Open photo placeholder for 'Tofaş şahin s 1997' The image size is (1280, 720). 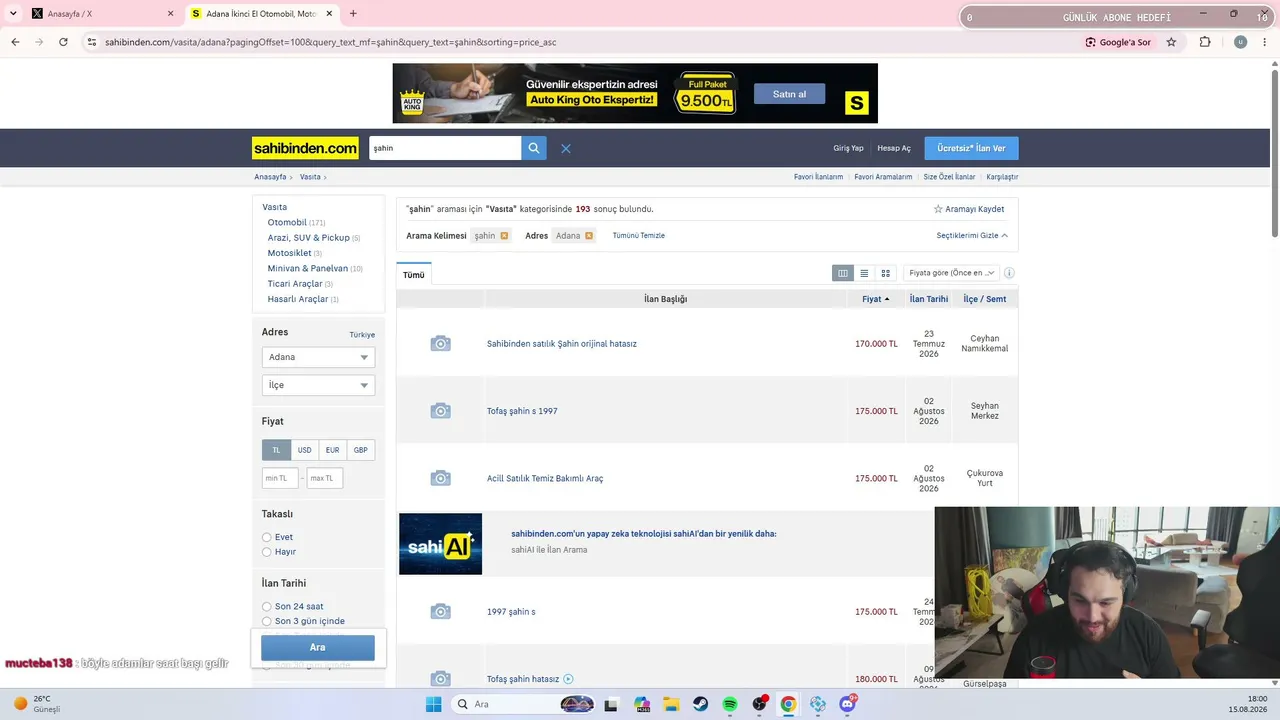(440, 411)
